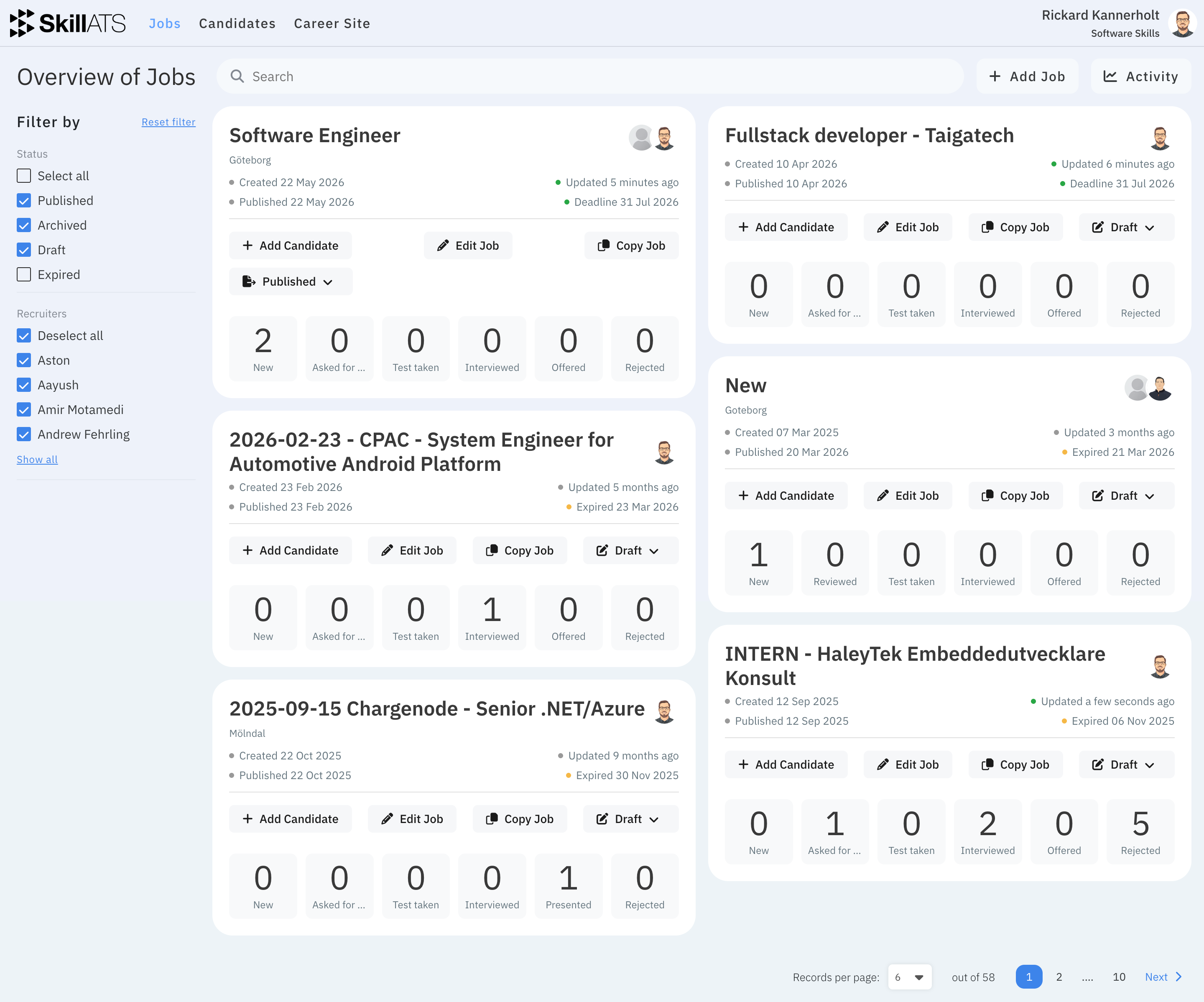Go to page 2 of jobs
This screenshot has width=1204, height=1002.
click(1059, 977)
